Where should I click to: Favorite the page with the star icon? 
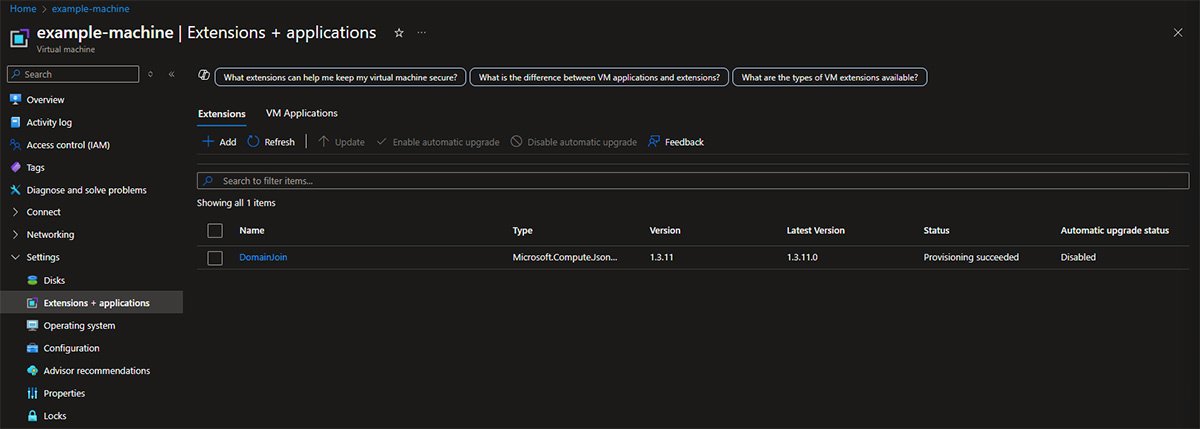(399, 33)
